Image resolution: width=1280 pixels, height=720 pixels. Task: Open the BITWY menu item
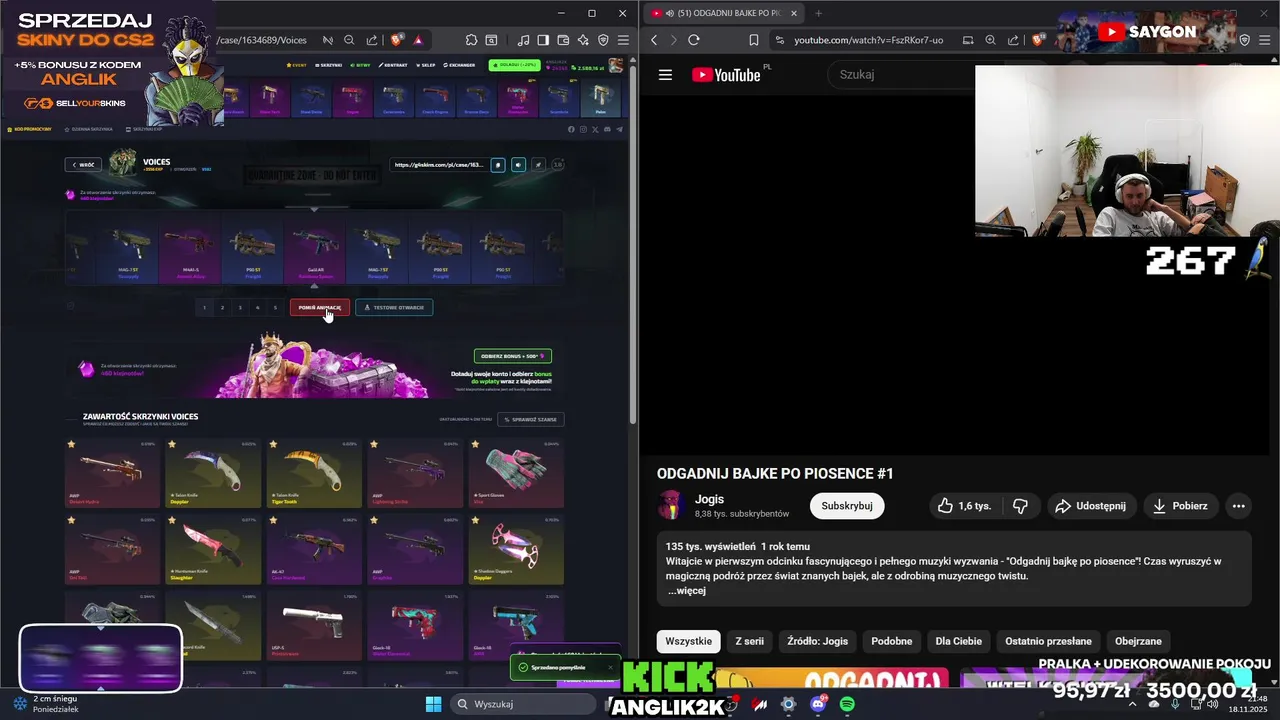(x=361, y=65)
